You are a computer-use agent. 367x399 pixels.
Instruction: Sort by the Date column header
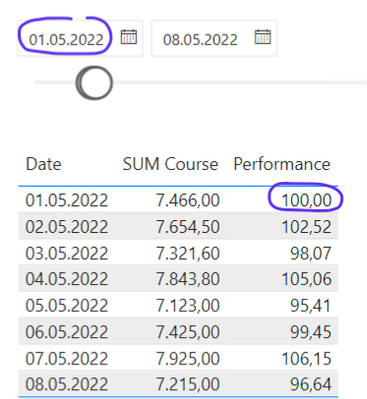[44, 164]
